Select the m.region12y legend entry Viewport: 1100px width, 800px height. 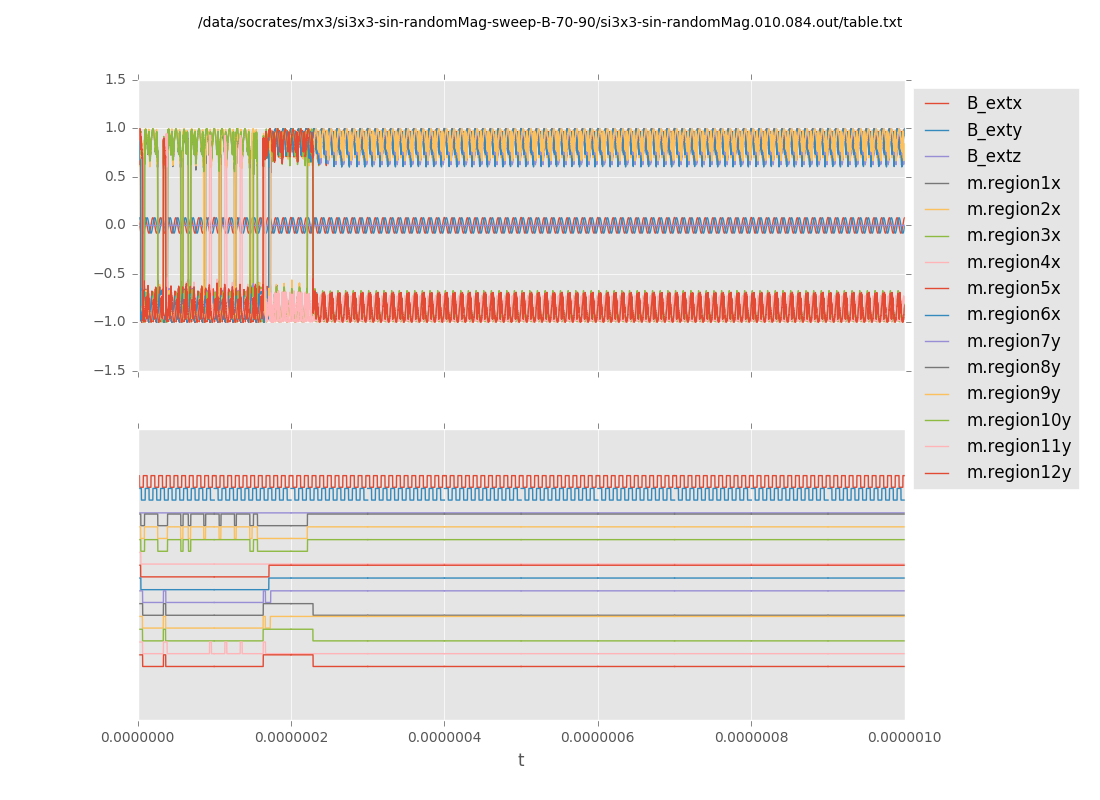click(1018, 473)
